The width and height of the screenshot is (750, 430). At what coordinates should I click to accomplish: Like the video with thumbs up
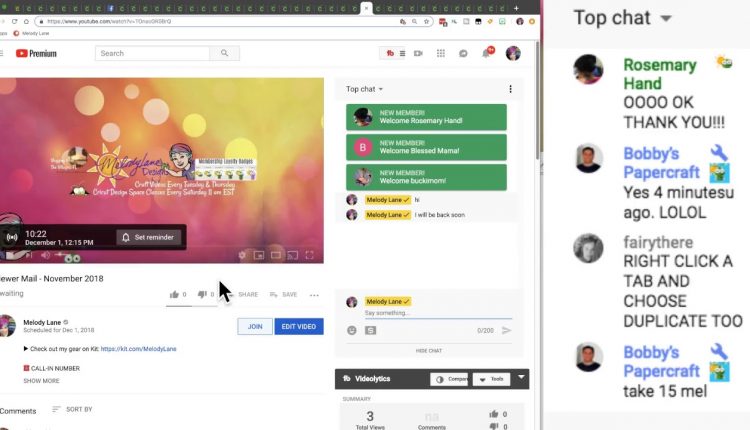pyautogui.click(x=175, y=295)
